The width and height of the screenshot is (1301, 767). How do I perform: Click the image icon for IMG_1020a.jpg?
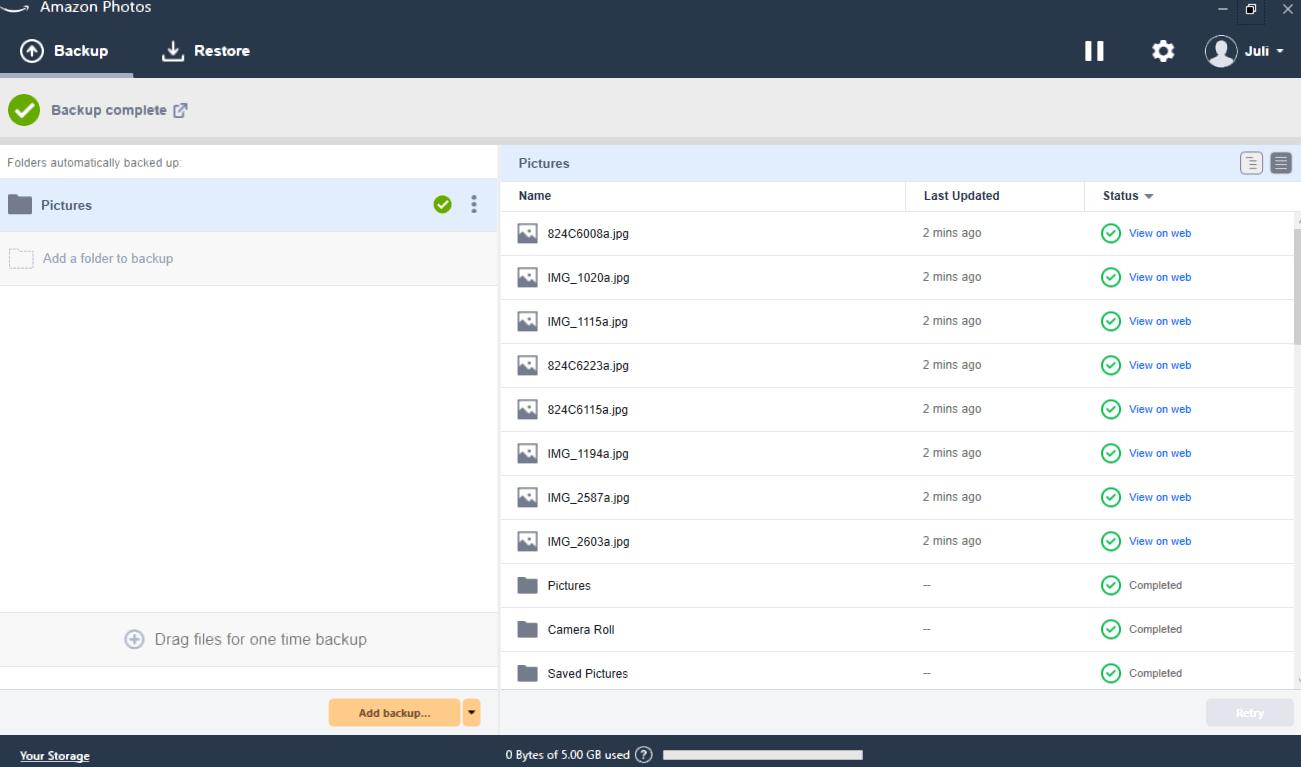(528, 277)
